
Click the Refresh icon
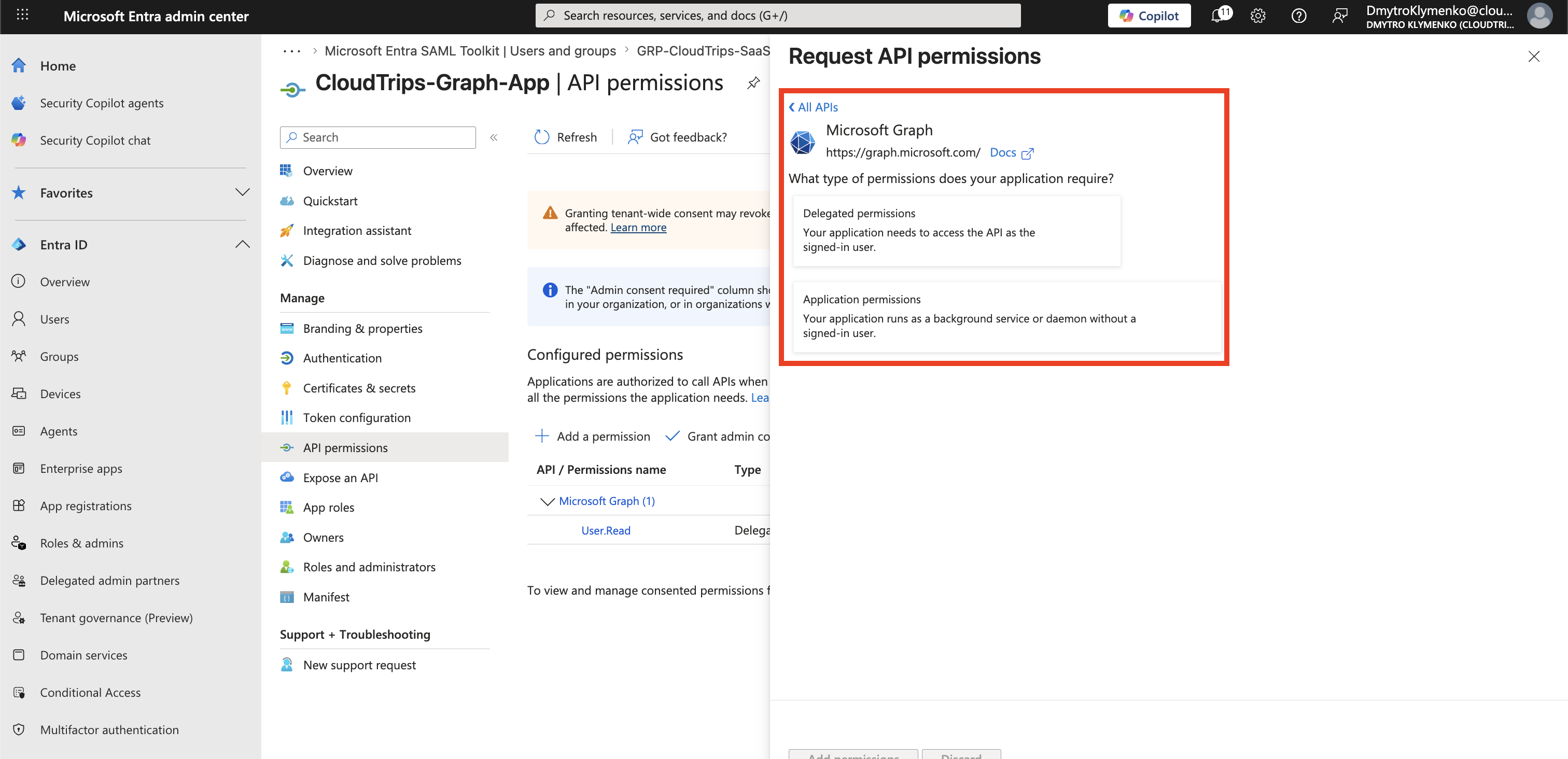[x=542, y=137]
